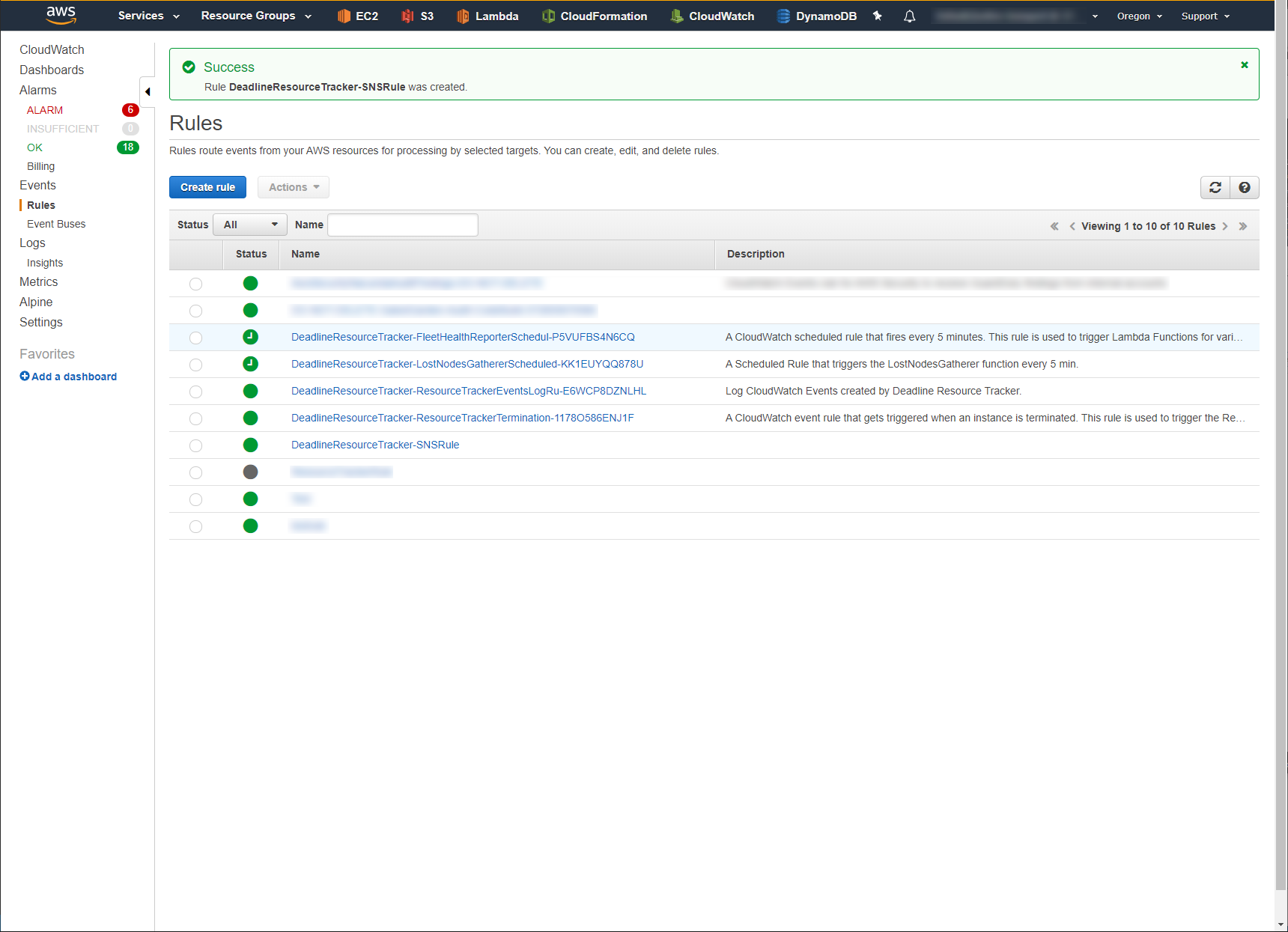Viewport: 1288px width, 932px height.
Task: Click the grey disabled status dot
Action: pos(251,472)
